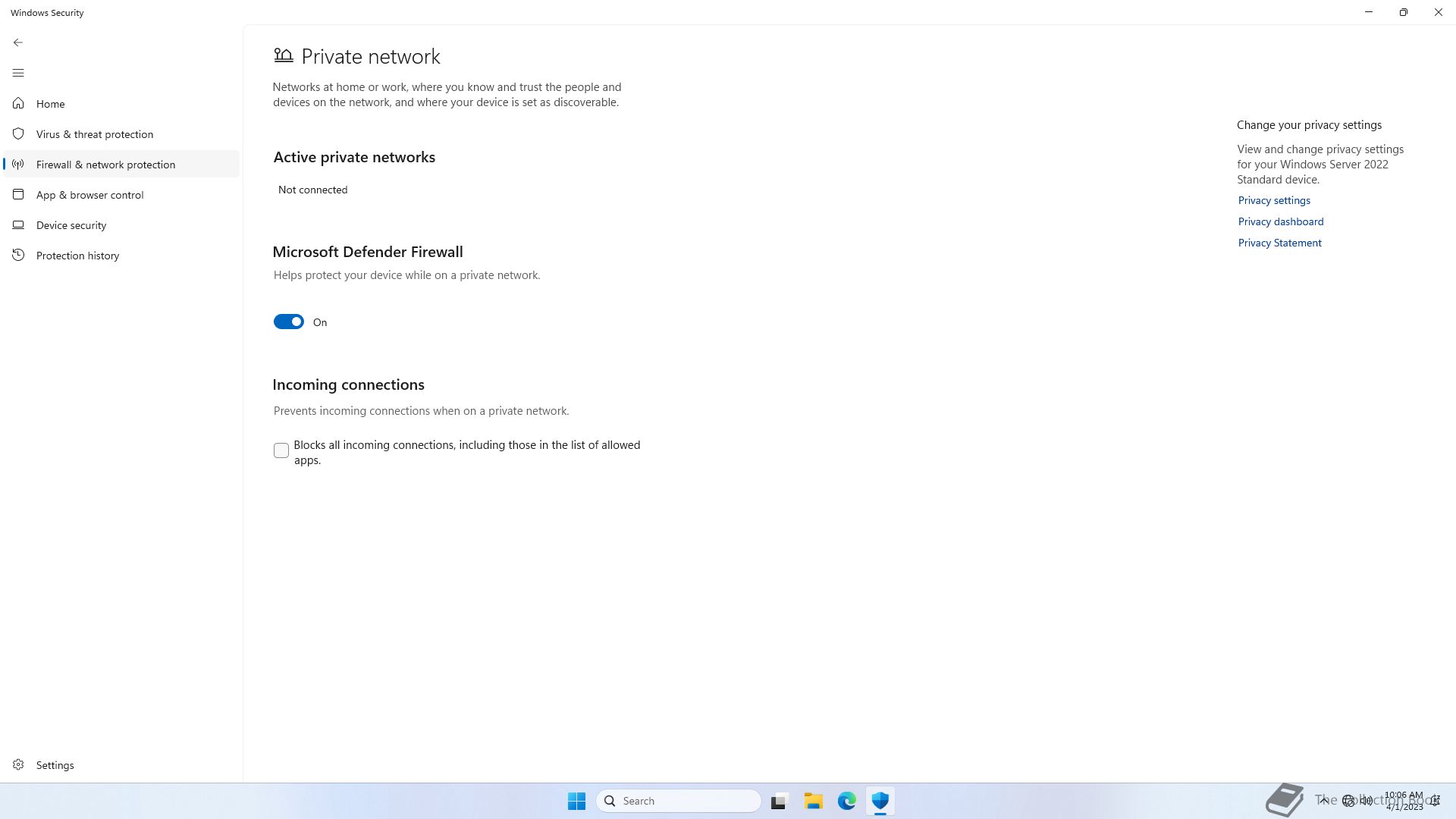Turn off Microsoft Defender Firewall toggle
The image size is (1456, 819).
pyautogui.click(x=288, y=322)
